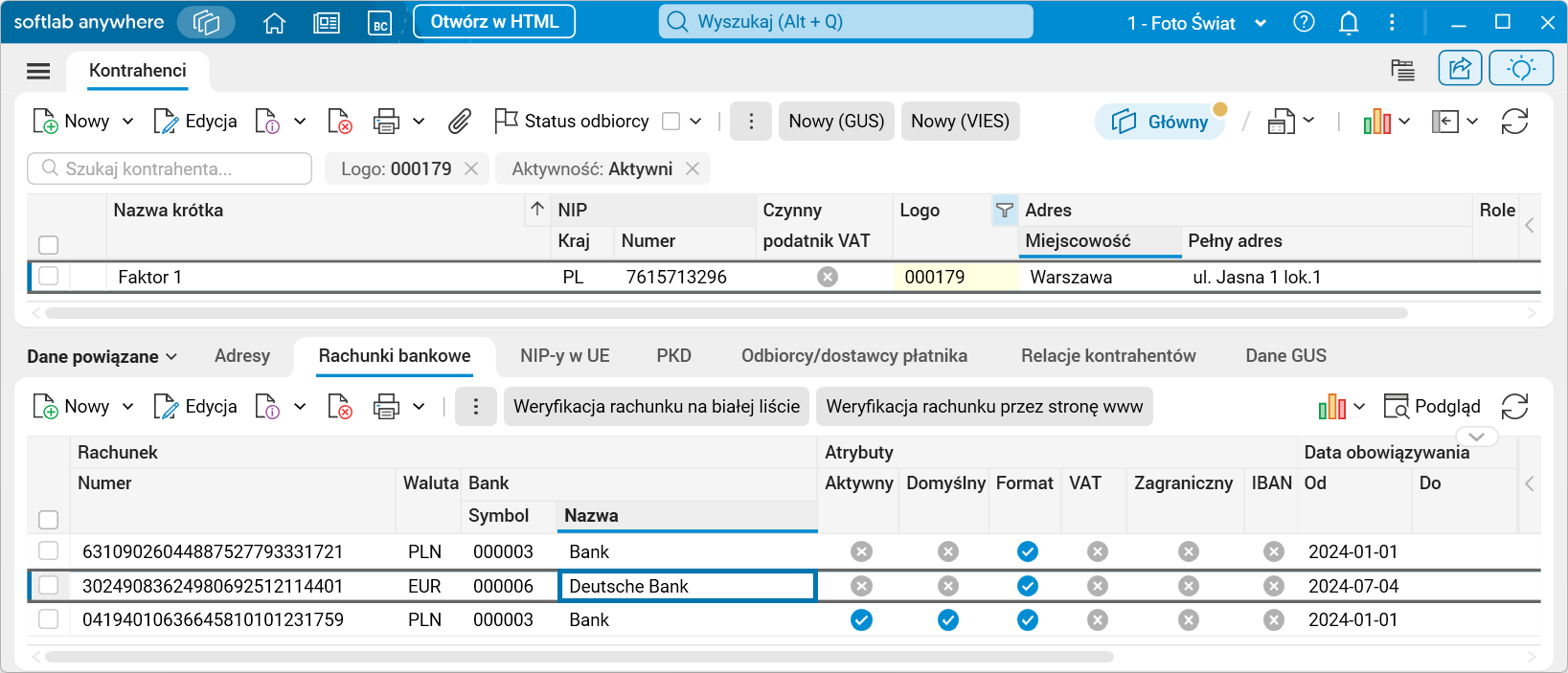Click the help question mark icon
The width and height of the screenshot is (1568, 673).
(1304, 23)
